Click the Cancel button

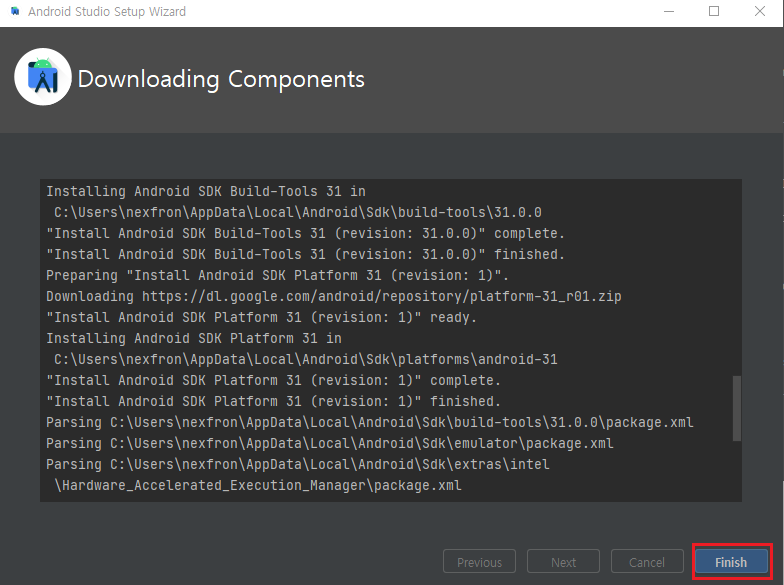647,562
